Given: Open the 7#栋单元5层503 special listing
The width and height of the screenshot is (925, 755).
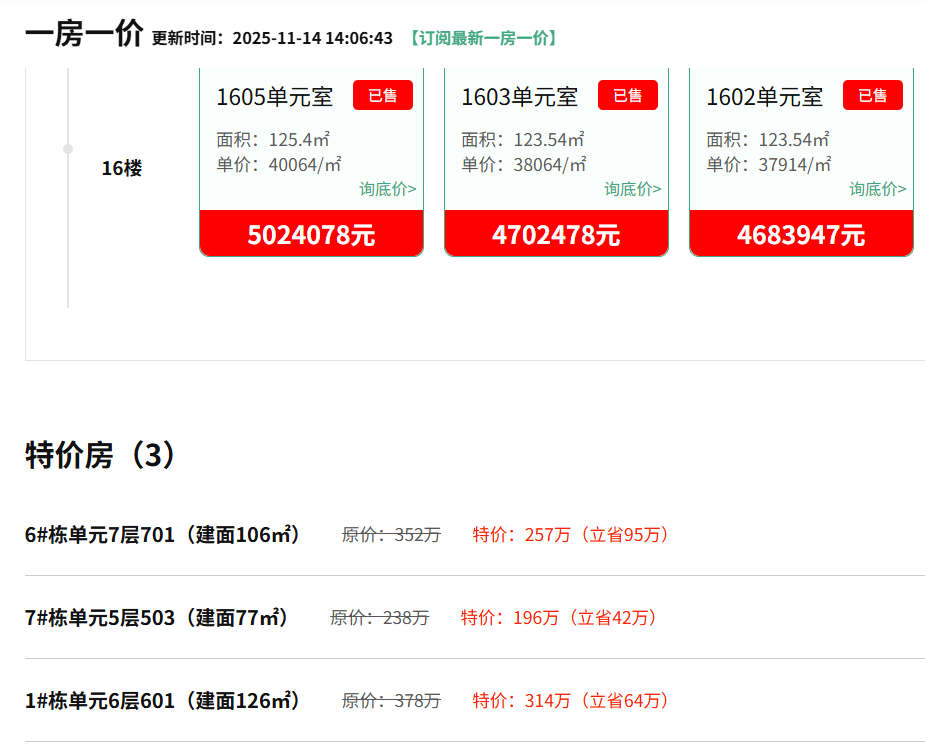Looking at the screenshot, I should coord(157,618).
